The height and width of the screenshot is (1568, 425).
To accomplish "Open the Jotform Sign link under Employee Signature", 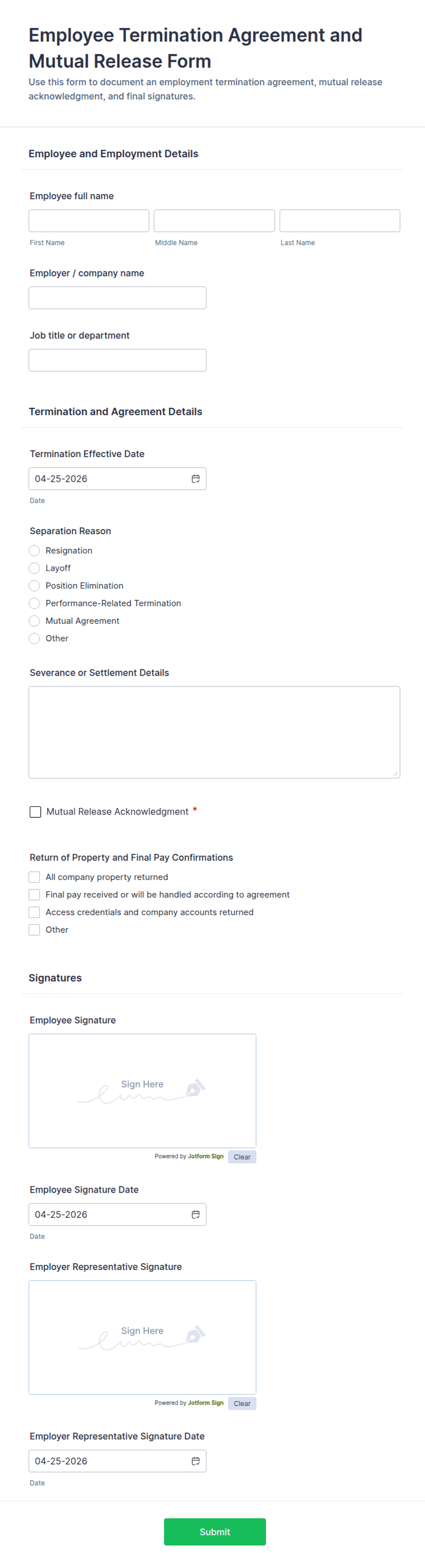I will (206, 1157).
